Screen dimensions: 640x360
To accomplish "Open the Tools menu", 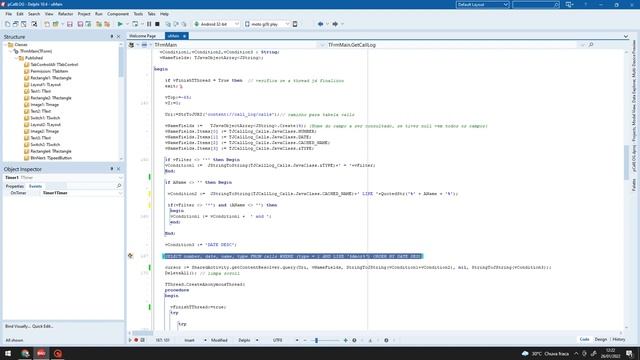I will coord(138,14).
